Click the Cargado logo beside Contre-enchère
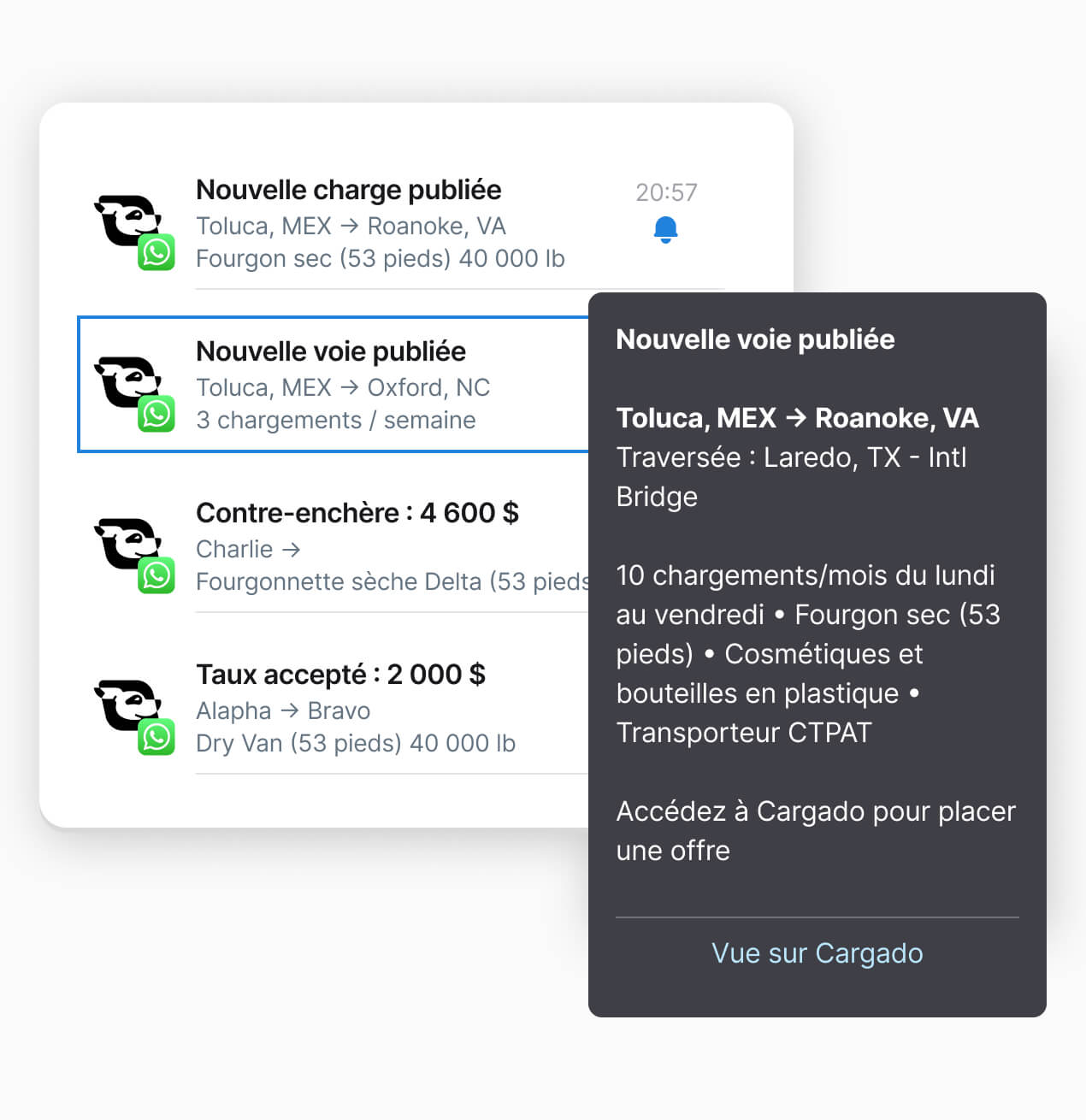The width and height of the screenshot is (1086, 1120). tap(127, 543)
